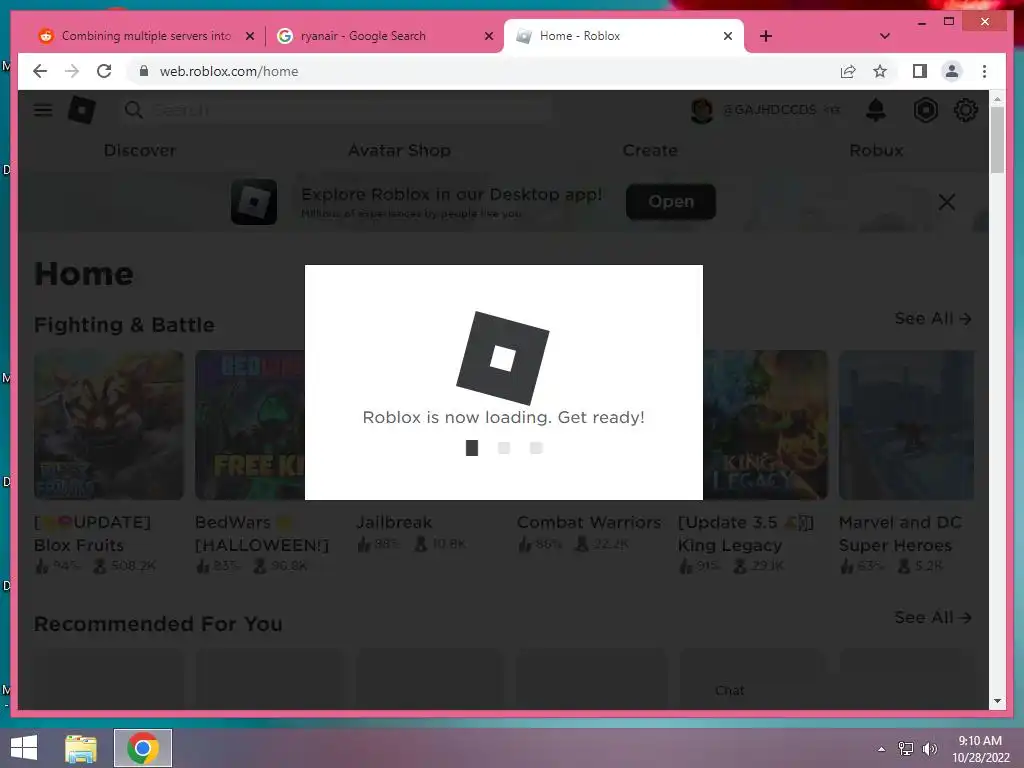Click the @GAJHDCCDS username link
The image size is (1024, 768).
tap(769, 110)
